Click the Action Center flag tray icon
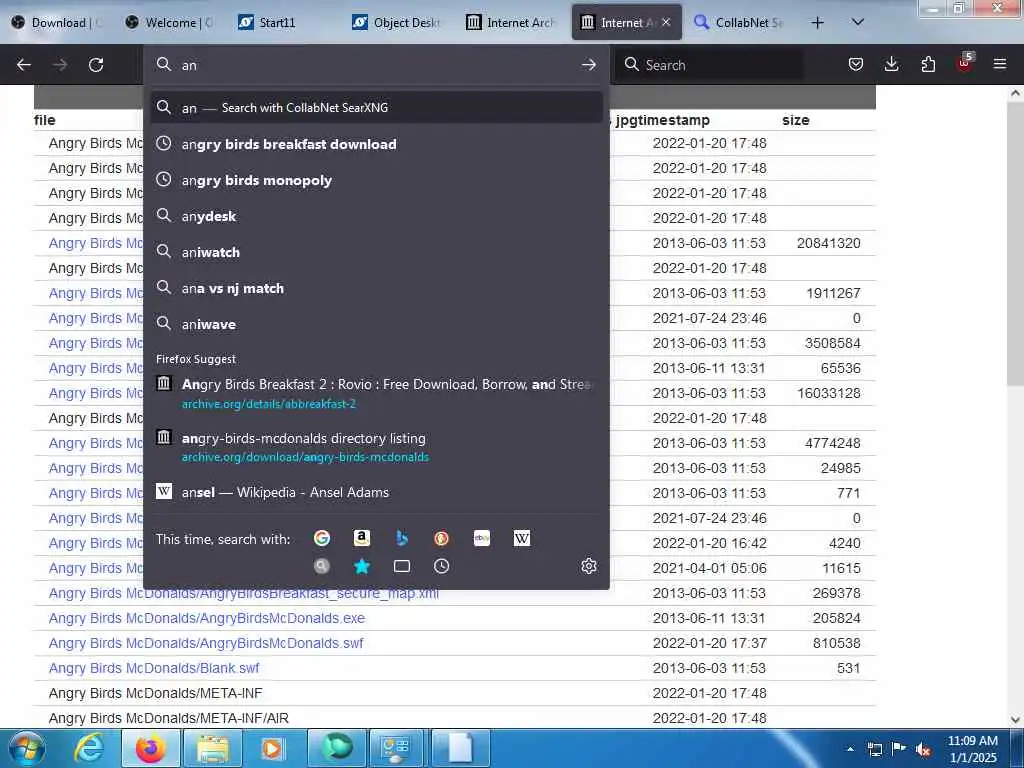The height and width of the screenshot is (768, 1024). coord(899,749)
